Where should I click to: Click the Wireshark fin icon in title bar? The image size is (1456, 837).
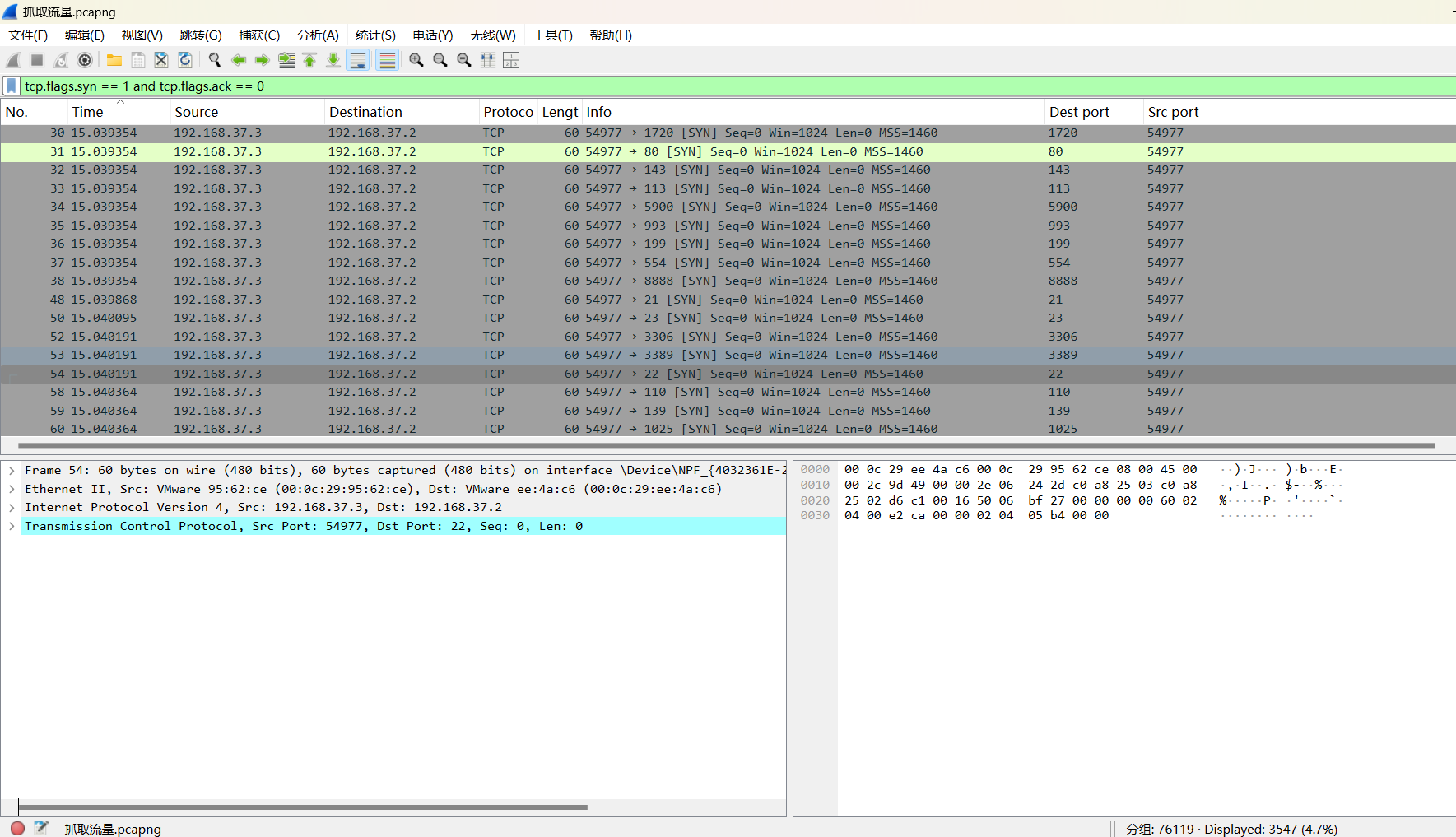[11, 12]
